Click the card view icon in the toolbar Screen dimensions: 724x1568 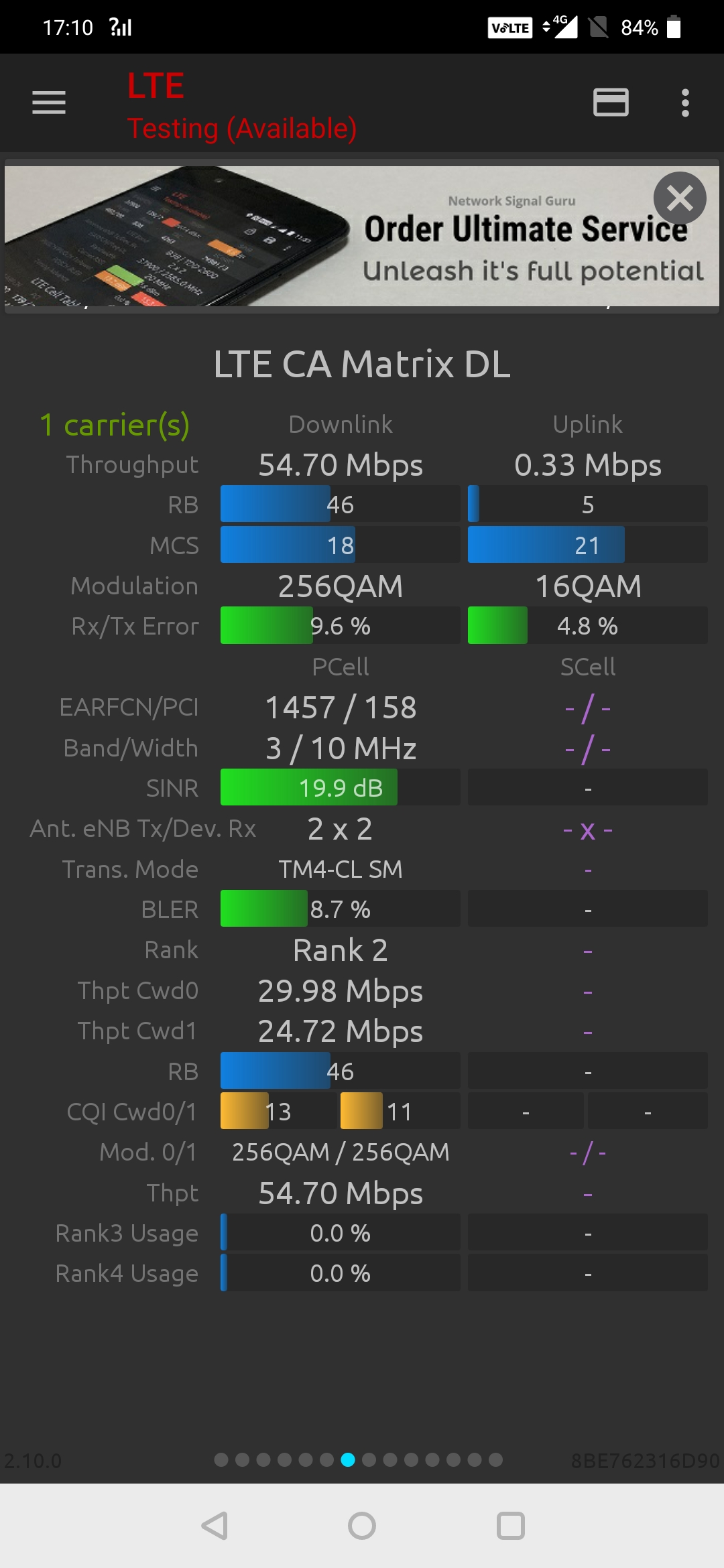pyautogui.click(x=611, y=103)
